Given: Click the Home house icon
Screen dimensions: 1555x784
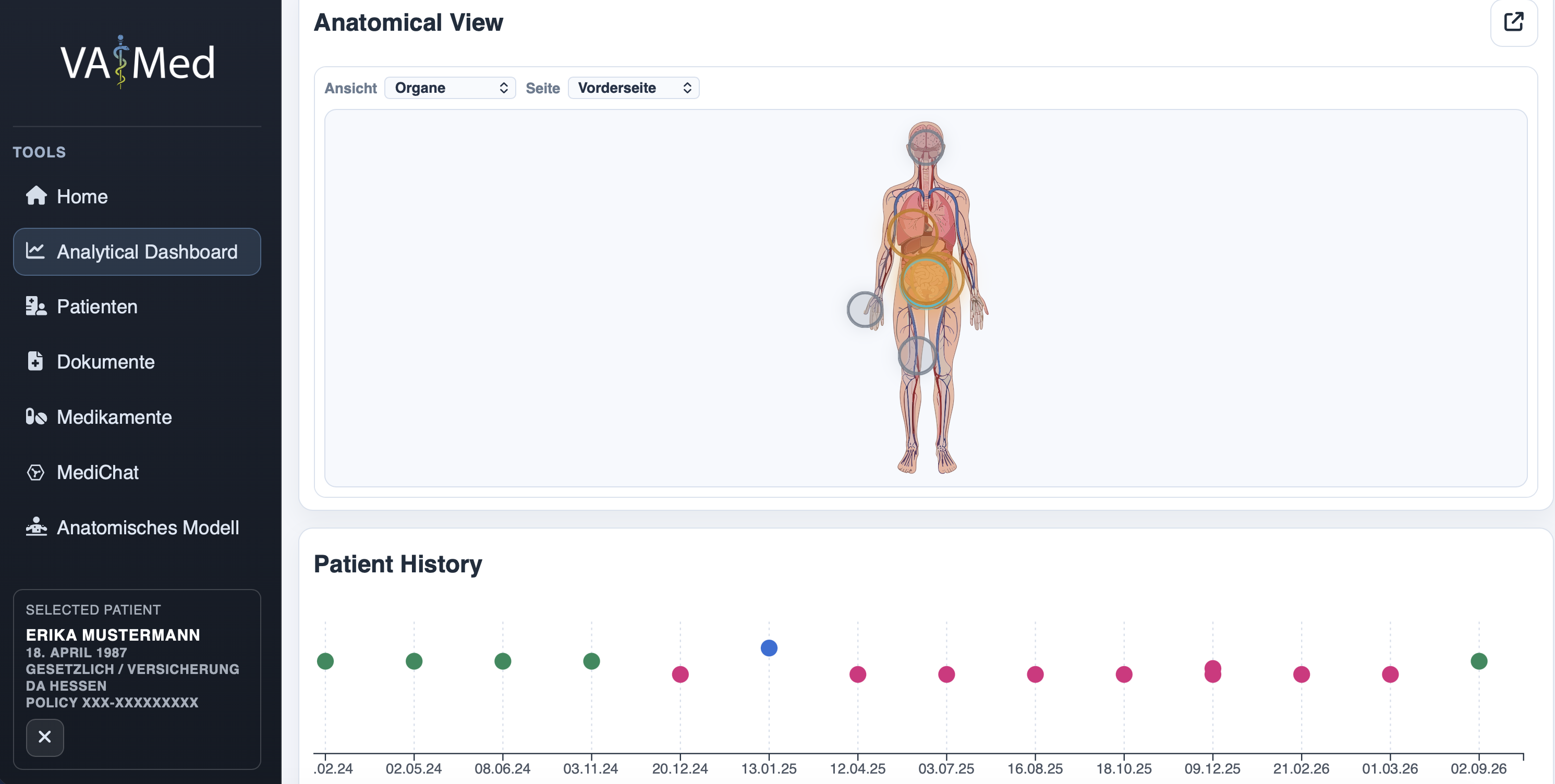Looking at the screenshot, I should tap(36, 195).
